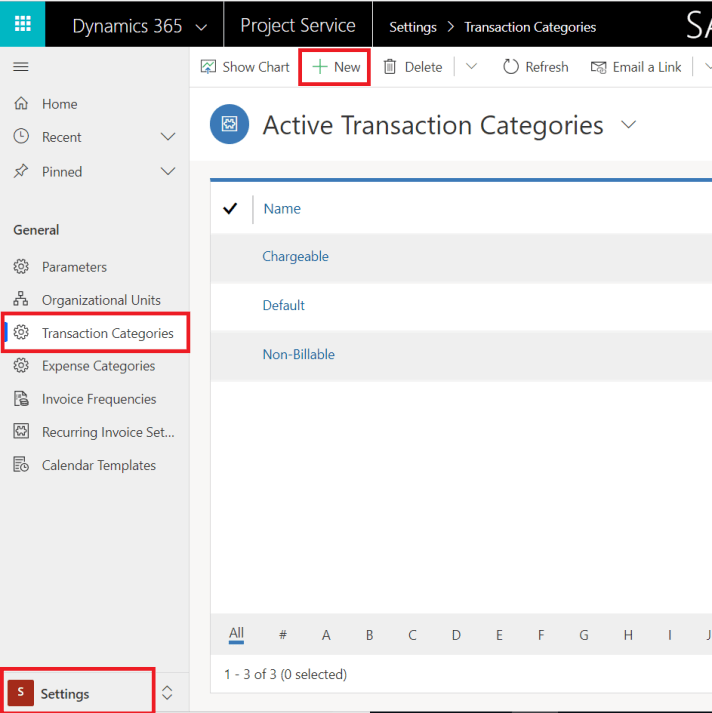Screen dimensions: 712x713
Task: Open the Non-Billable category record
Action: [298, 355]
